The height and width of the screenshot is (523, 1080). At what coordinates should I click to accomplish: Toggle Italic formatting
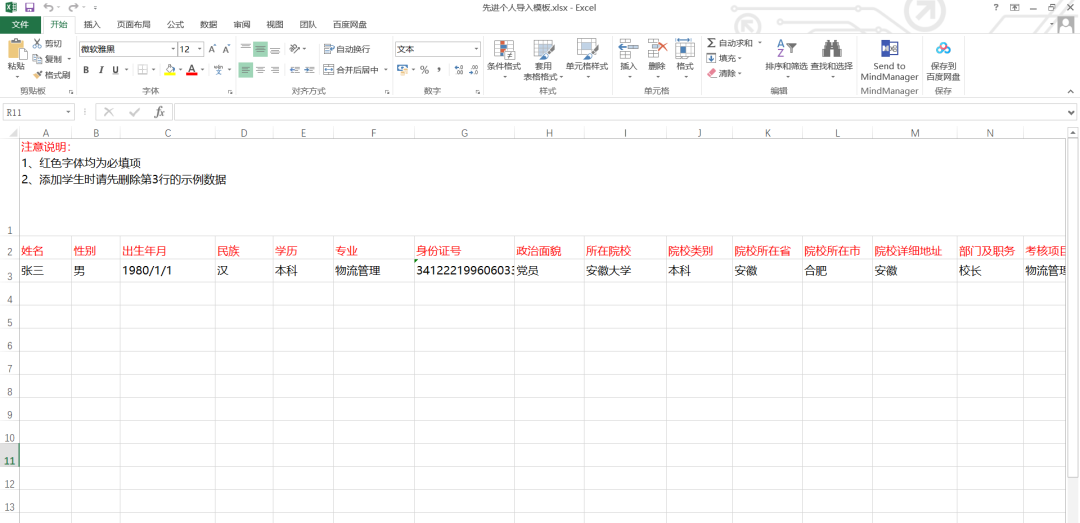(x=101, y=70)
